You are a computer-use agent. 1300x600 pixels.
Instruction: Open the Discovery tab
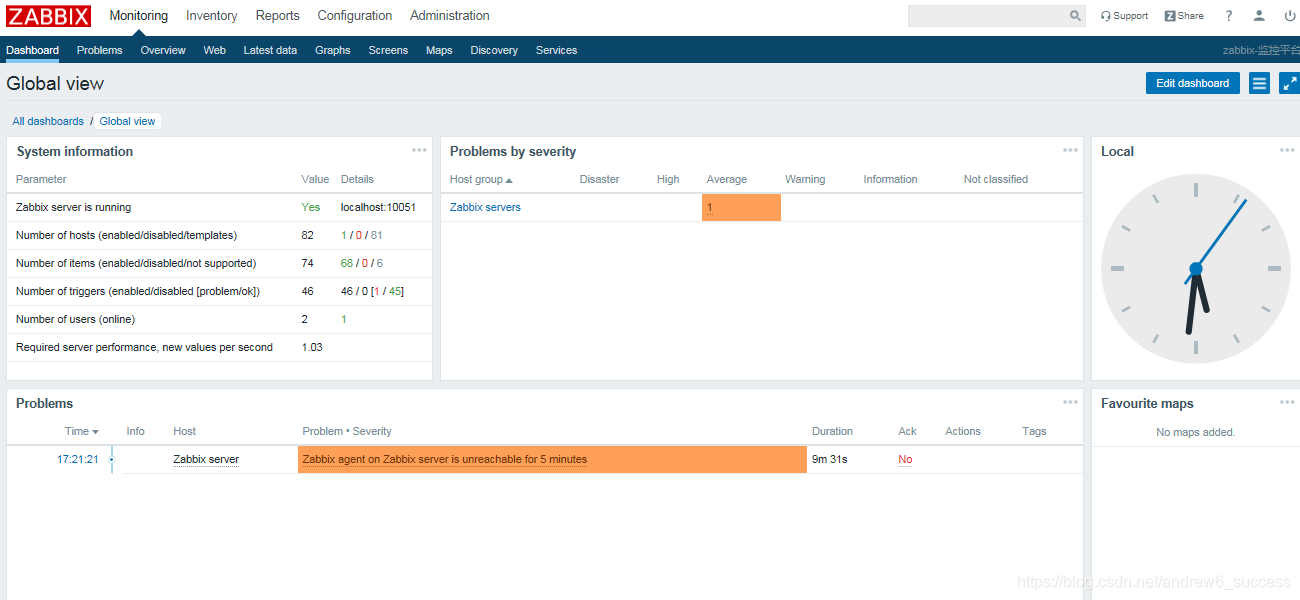pos(494,50)
